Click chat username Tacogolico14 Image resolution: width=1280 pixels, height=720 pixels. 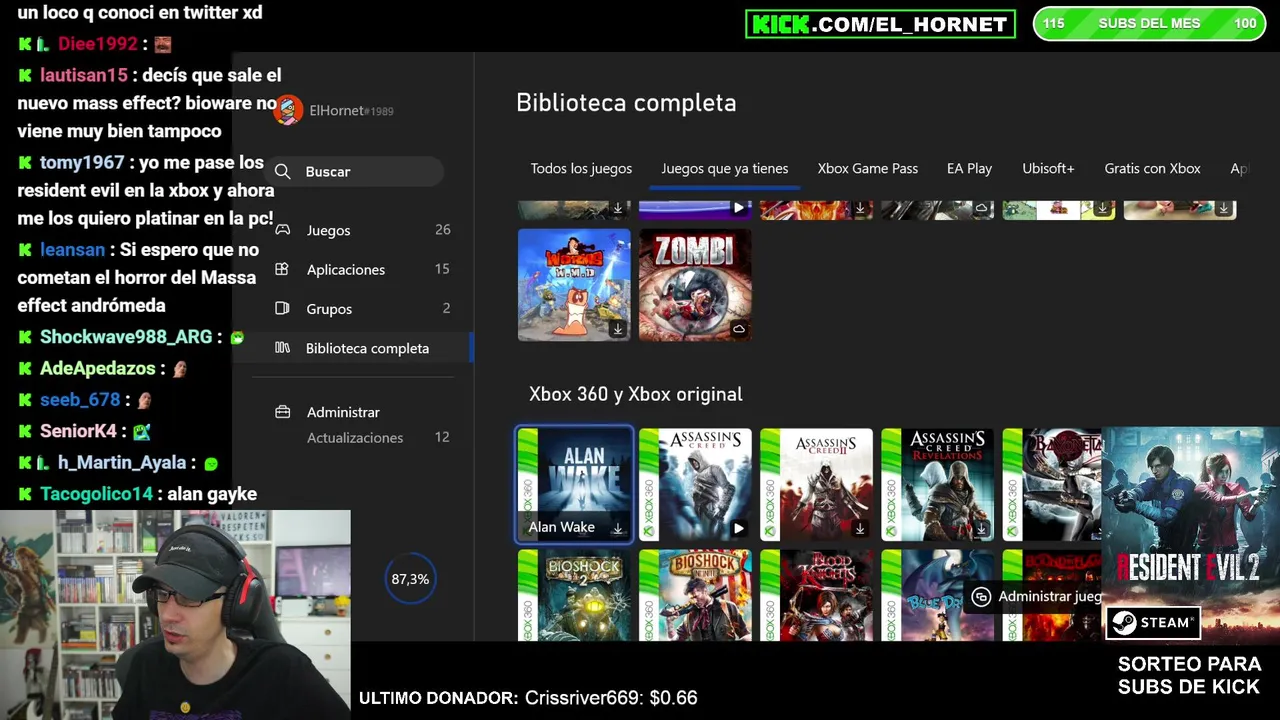point(97,494)
